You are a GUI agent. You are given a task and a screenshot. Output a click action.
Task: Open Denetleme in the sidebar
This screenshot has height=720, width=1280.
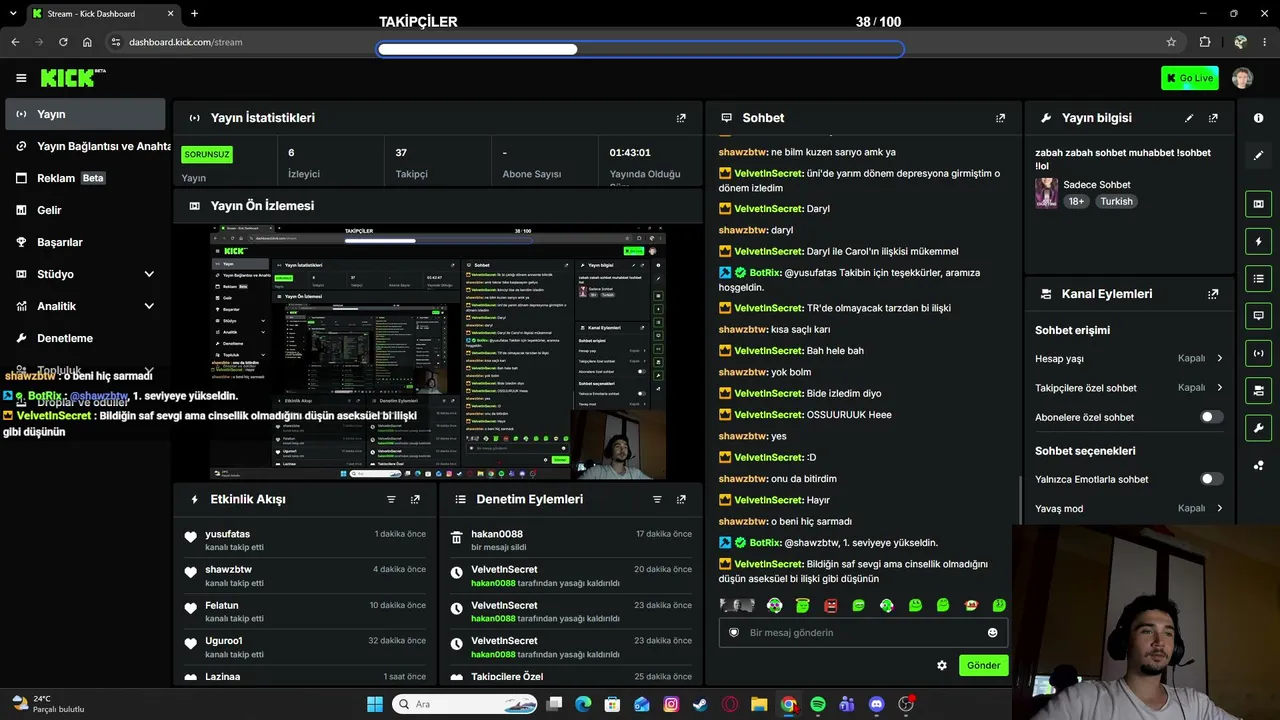pos(85,338)
